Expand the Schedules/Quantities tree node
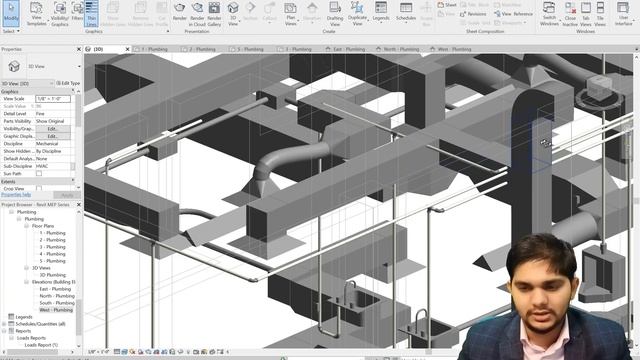The width and height of the screenshot is (640, 360). (x=4, y=324)
